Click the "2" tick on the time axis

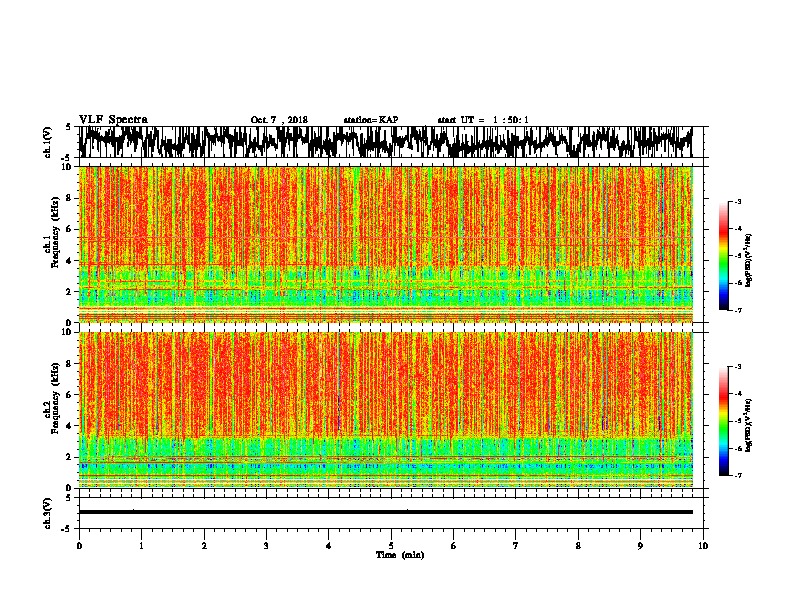click(204, 546)
